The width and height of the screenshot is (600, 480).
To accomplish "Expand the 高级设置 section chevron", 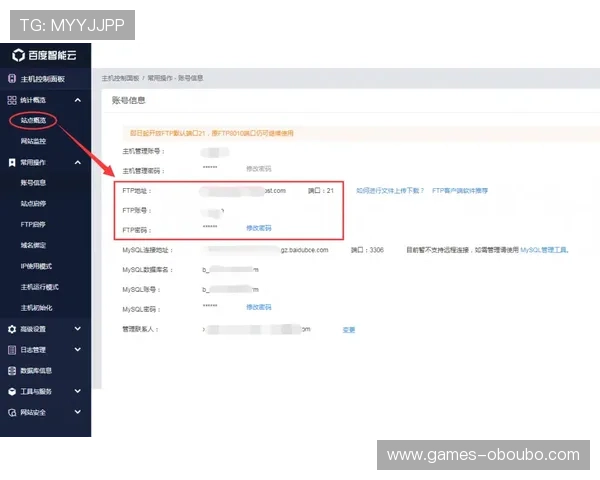I will [x=78, y=329].
